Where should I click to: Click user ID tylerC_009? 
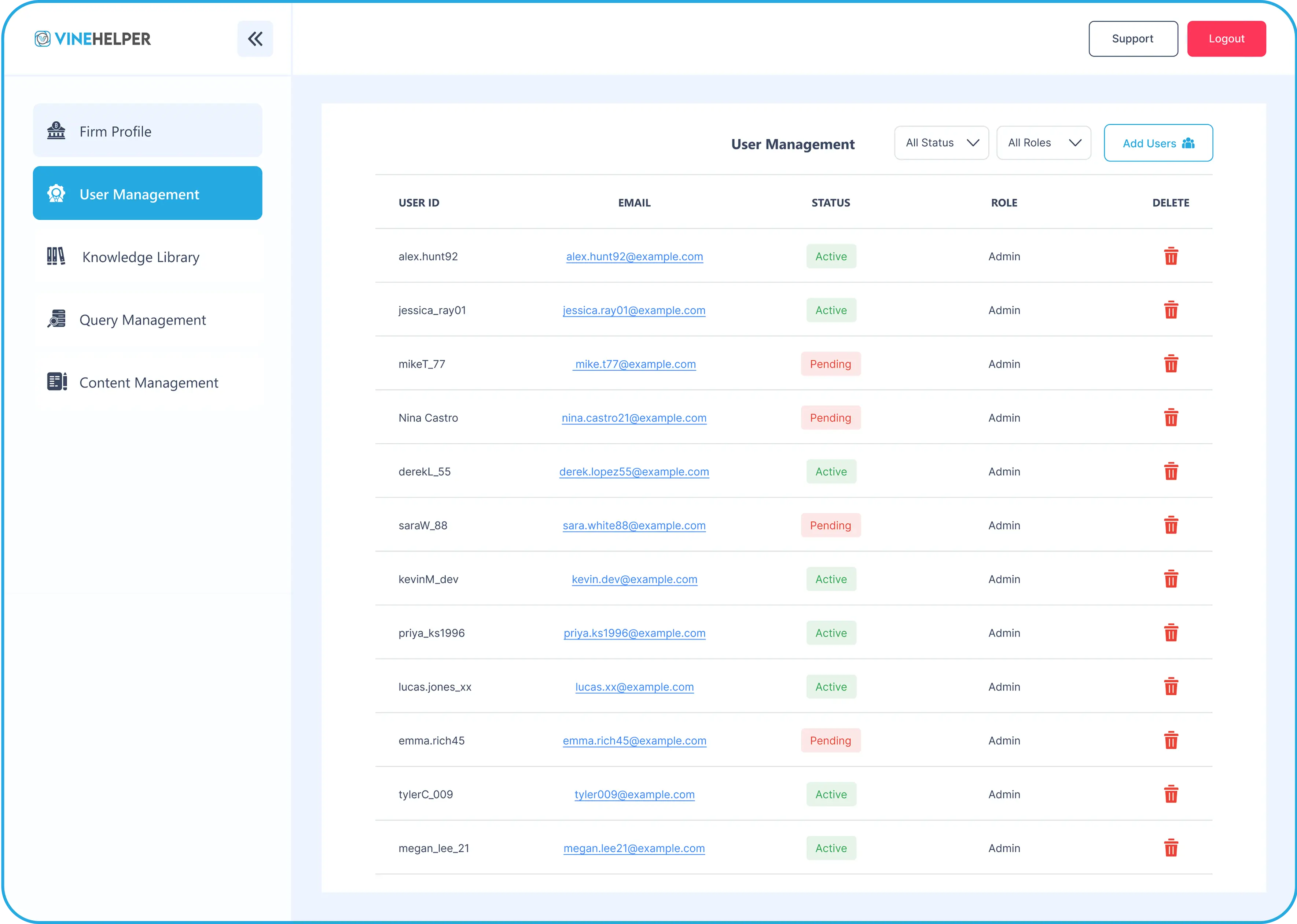coord(426,794)
